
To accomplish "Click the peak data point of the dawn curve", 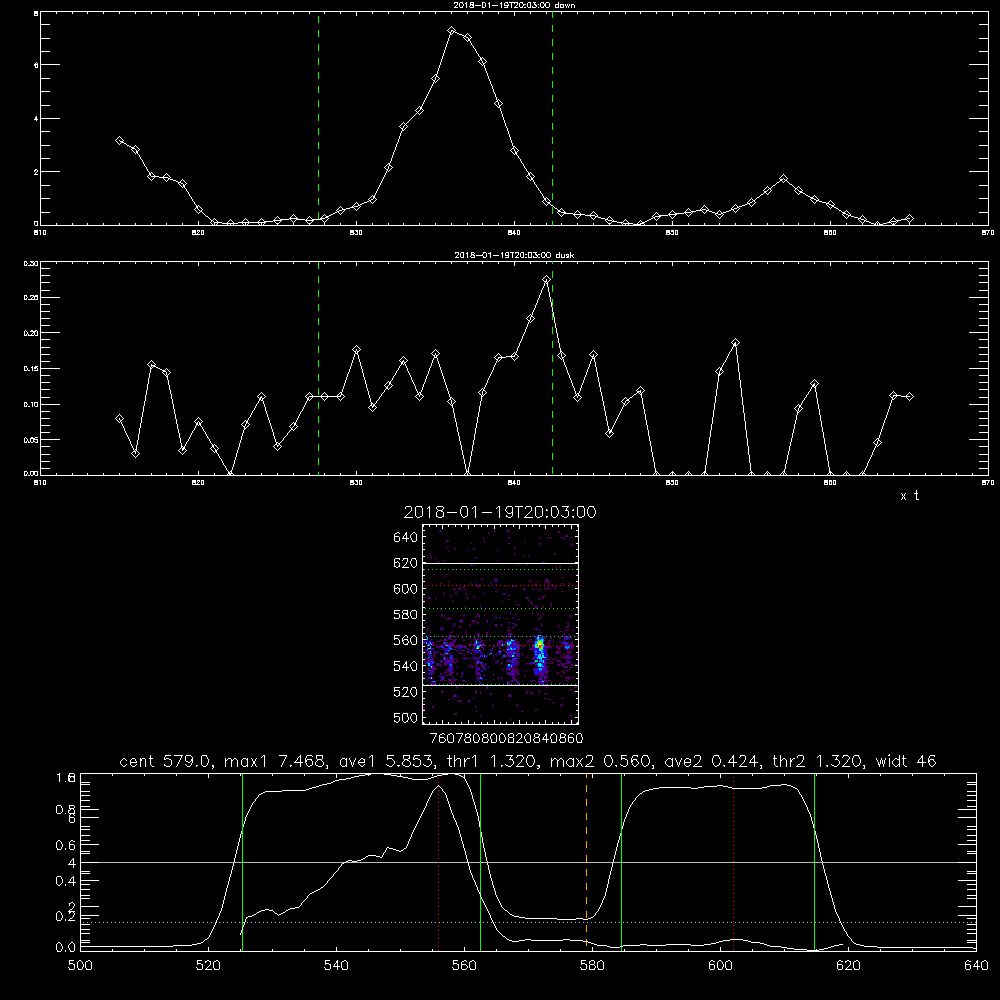I will (452, 31).
